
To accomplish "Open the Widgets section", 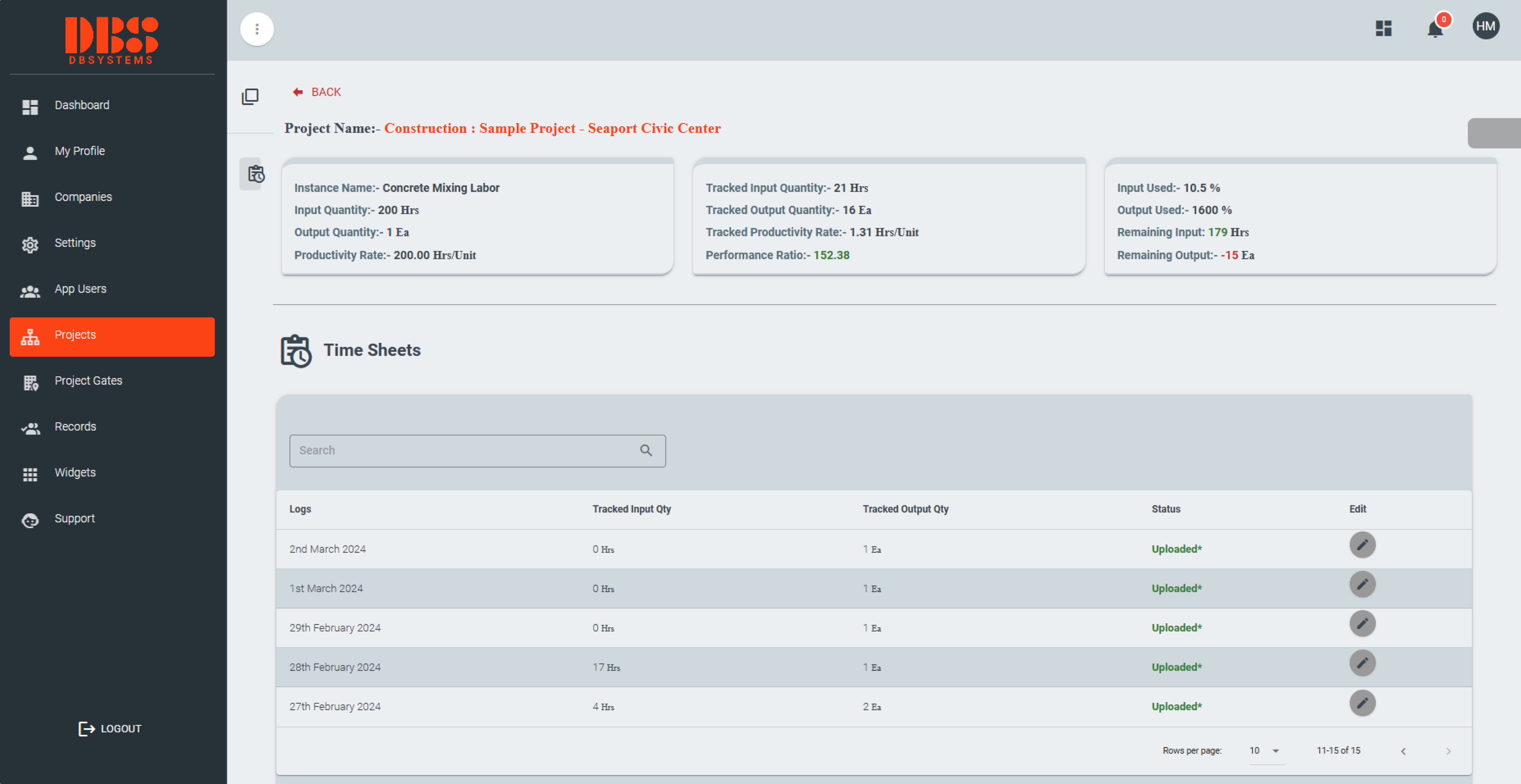I will (x=75, y=472).
